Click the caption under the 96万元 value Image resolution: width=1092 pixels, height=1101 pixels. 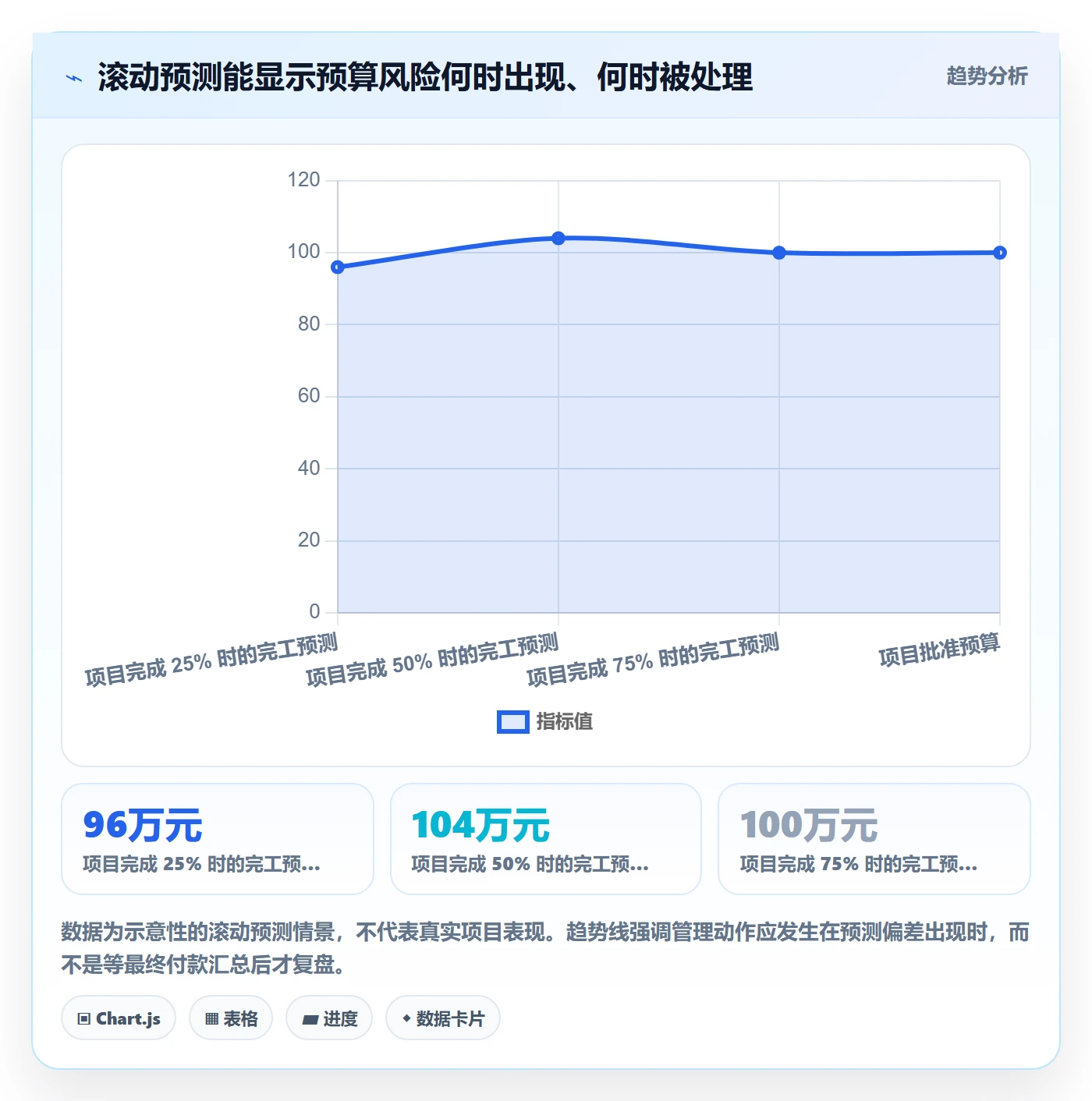[x=201, y=864]
